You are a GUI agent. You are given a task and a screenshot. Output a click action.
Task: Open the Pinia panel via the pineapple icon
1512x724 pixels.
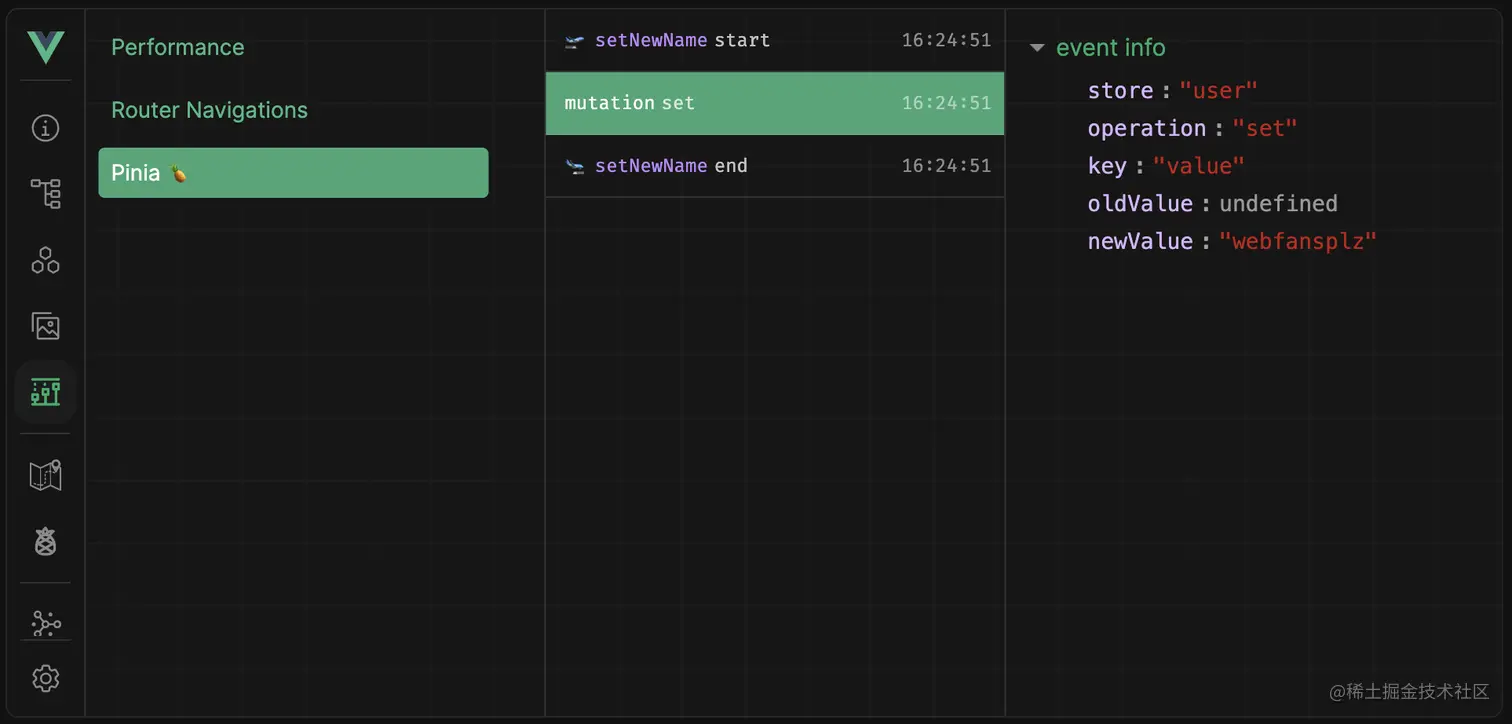click(x=45, y=543)
